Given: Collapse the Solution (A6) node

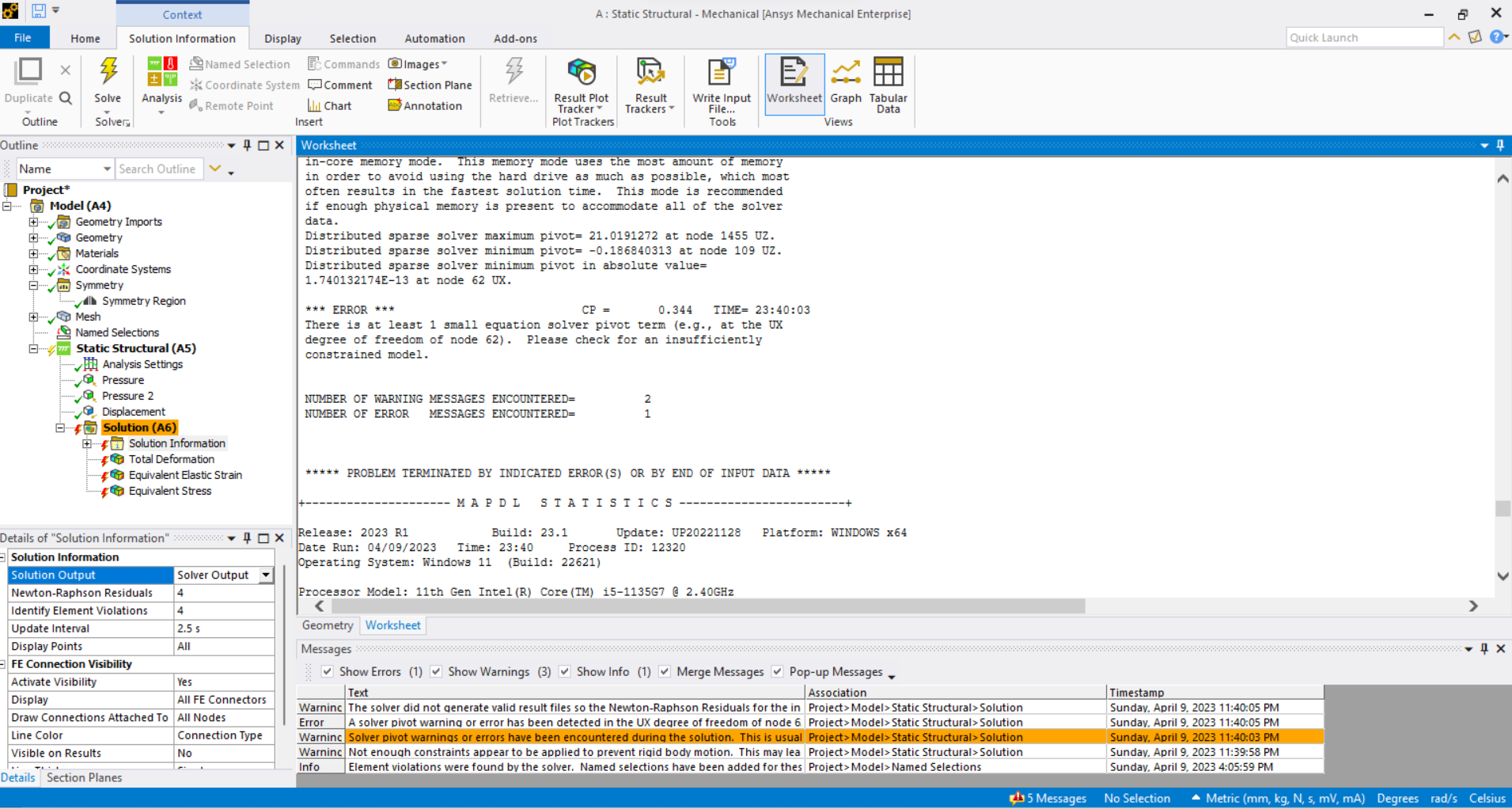Looking at the screenshot, I should (60, 427).
